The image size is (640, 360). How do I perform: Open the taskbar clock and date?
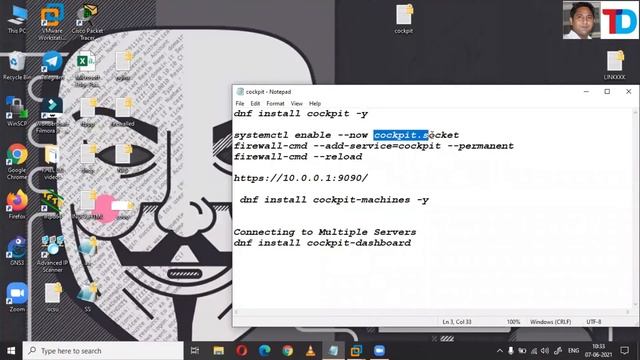tap(599, 351)
